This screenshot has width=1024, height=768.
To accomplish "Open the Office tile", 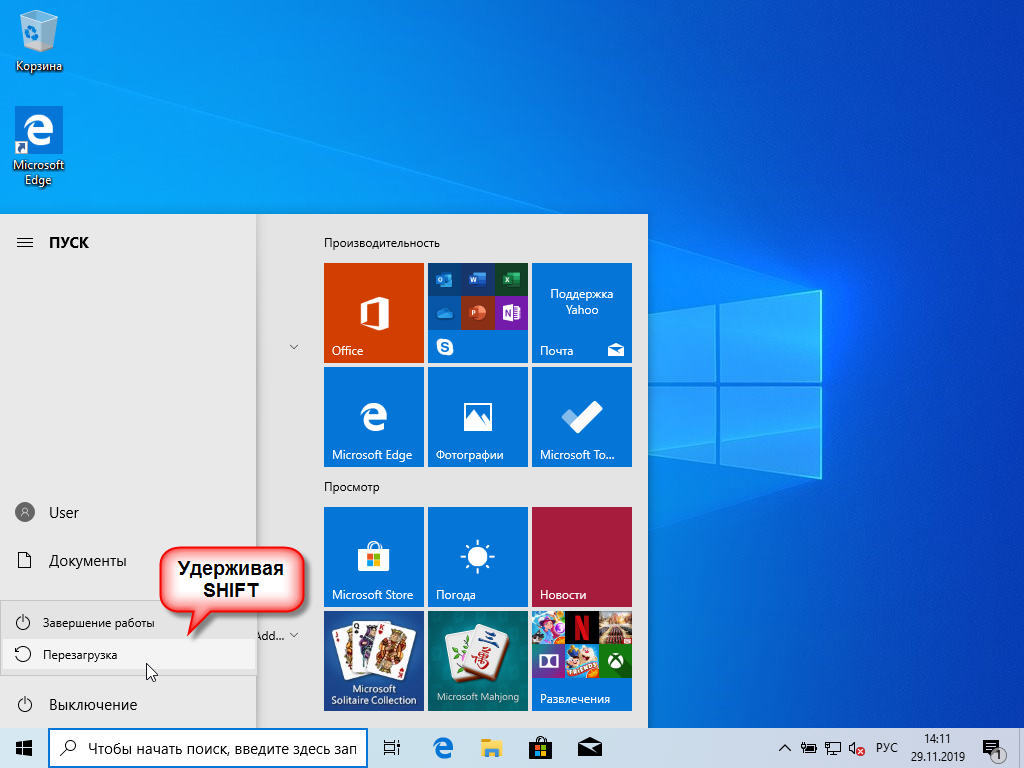I will point(374,313).
